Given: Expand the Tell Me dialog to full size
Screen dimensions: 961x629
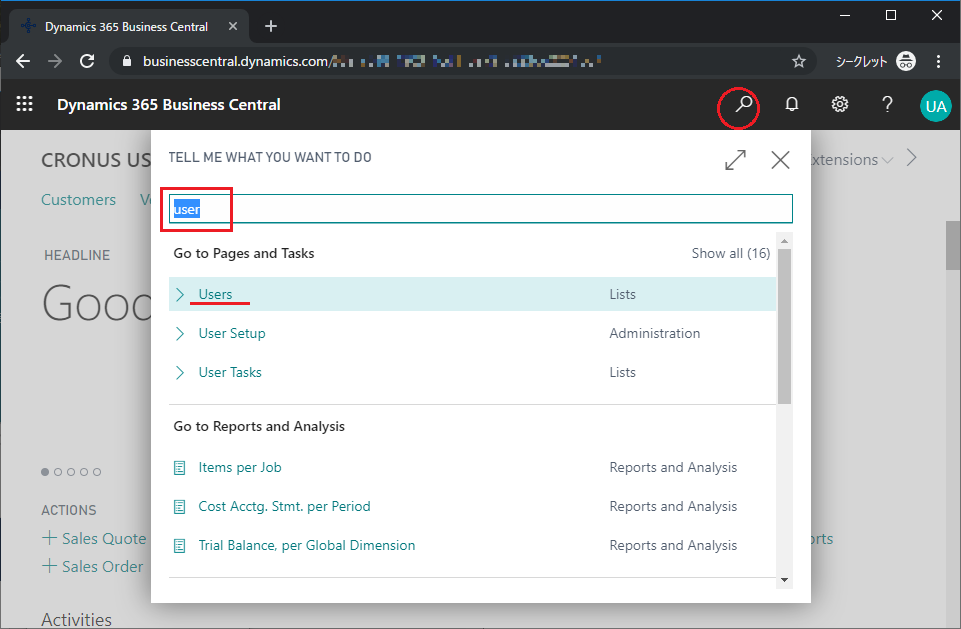Looking at the screenshot, I should [735, 160].
